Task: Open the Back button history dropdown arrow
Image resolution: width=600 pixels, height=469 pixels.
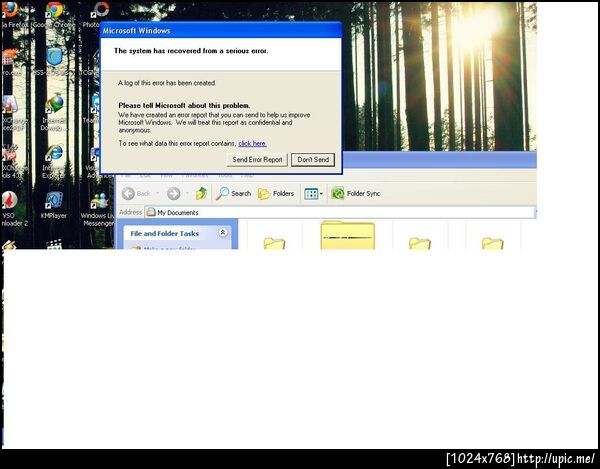Action: point(158,194)
